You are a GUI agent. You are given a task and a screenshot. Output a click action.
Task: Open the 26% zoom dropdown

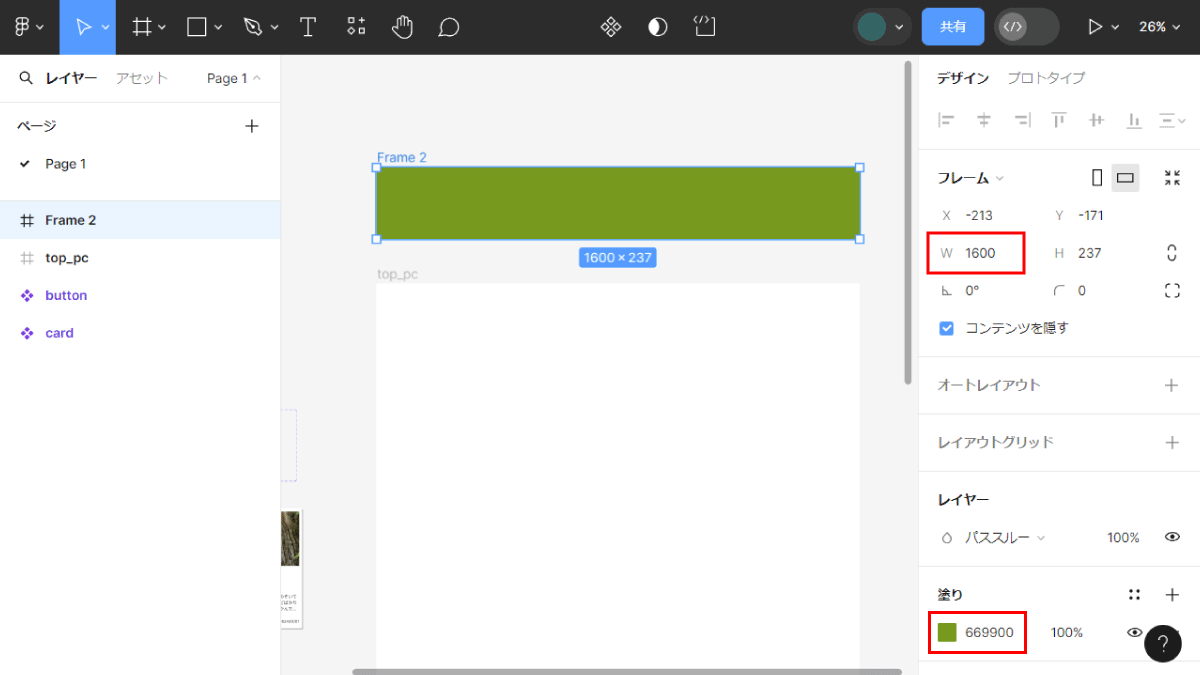tap(1159, 27)
